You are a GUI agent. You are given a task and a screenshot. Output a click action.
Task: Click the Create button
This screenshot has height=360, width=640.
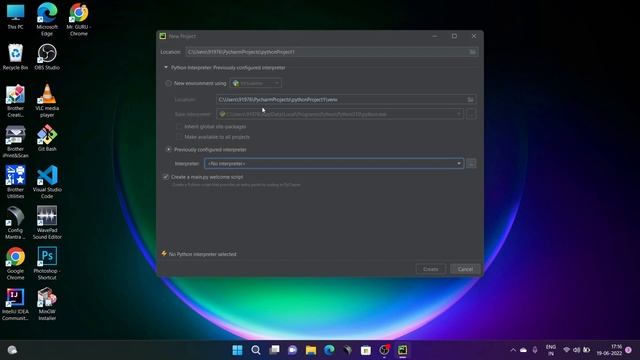coord(431,269)
